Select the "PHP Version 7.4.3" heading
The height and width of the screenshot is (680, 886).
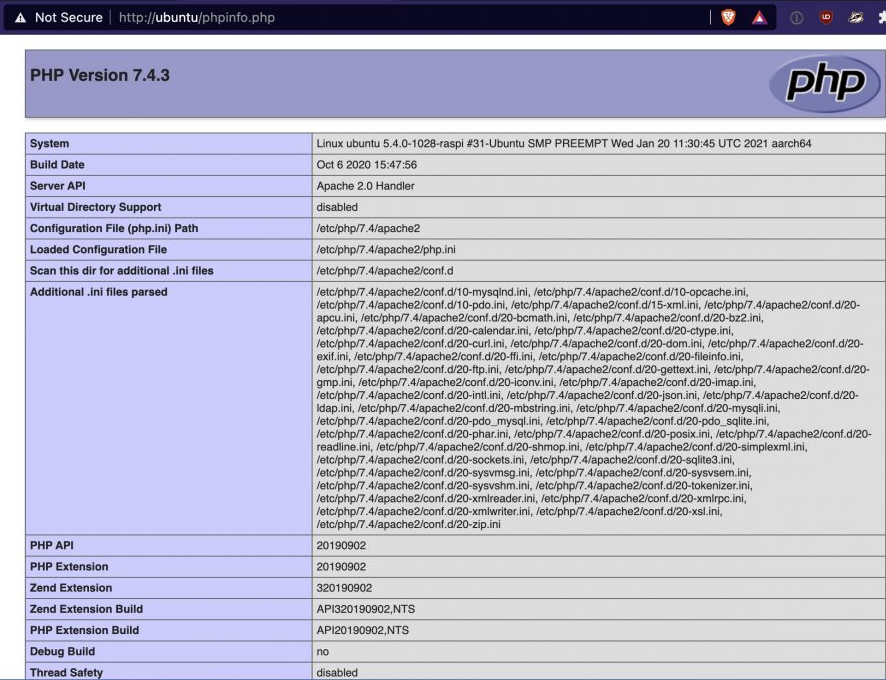tap(99, 75)
